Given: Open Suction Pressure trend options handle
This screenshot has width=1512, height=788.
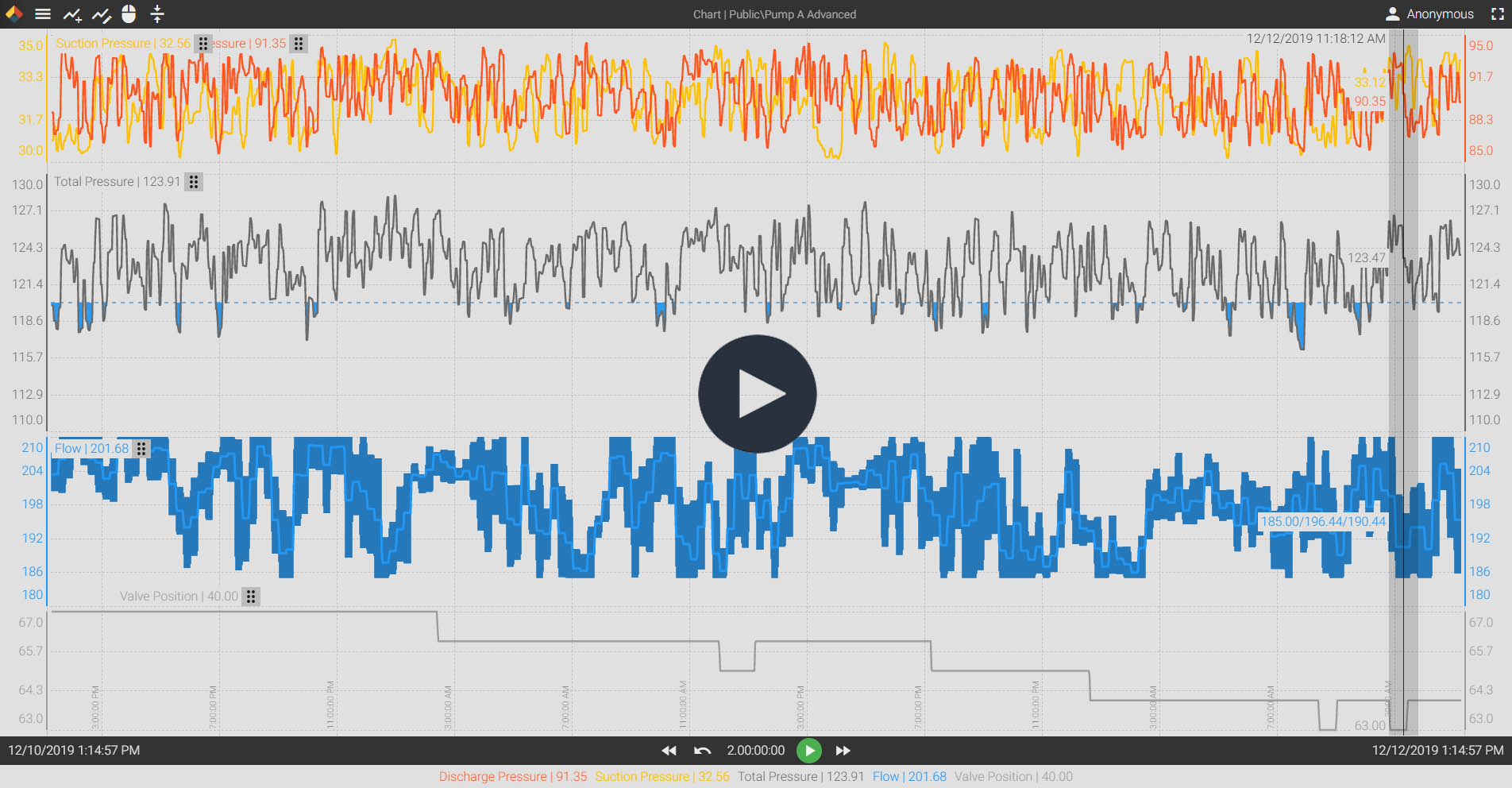Looking at the screenshot, I should pos(203,44).
